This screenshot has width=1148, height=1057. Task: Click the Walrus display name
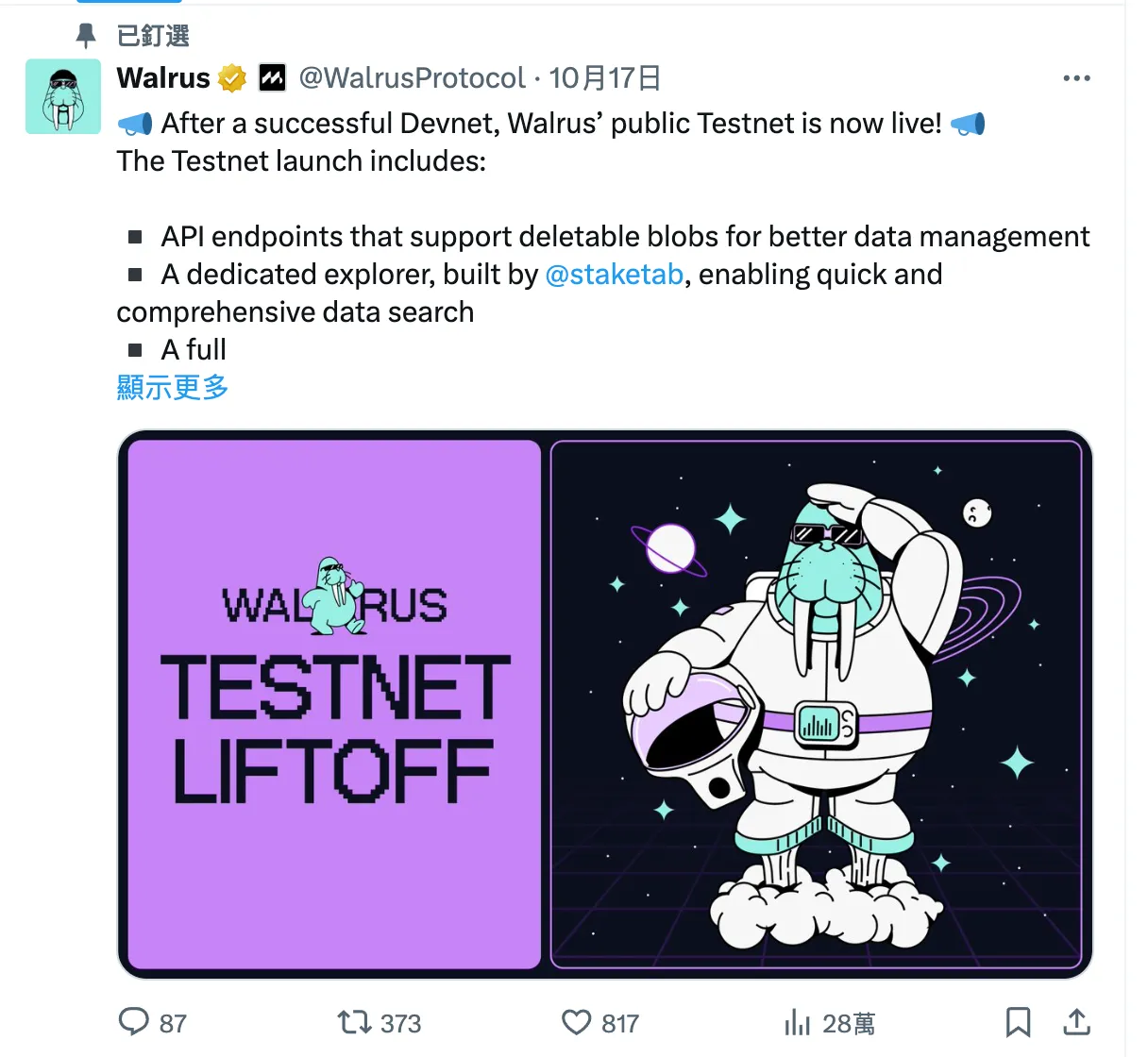[163, 77]
